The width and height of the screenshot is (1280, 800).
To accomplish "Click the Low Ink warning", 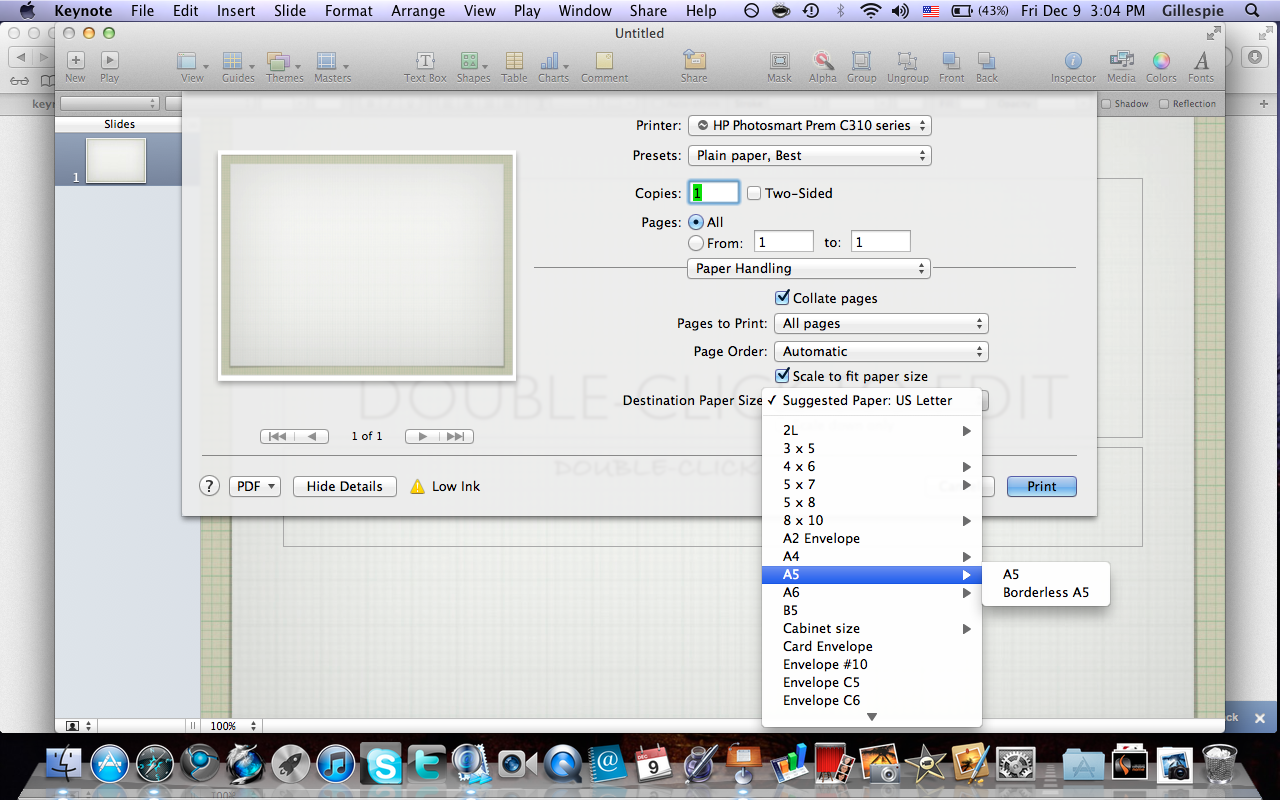I will click(445, 486).
